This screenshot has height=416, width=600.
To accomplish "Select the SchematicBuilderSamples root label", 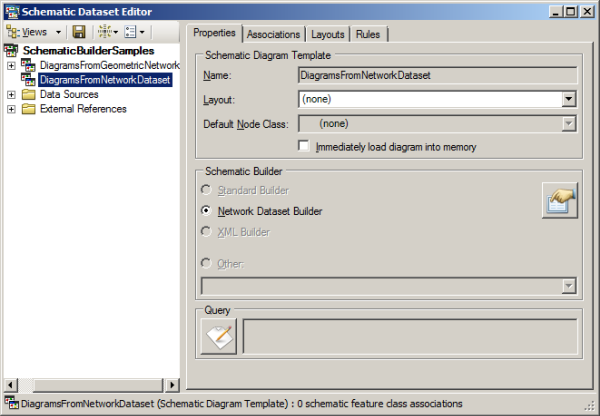I will [88, 51].
